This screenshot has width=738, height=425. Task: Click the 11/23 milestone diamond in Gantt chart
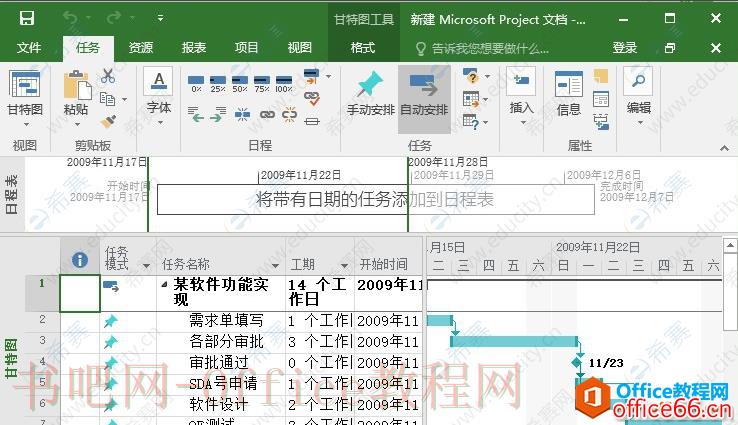coord(577,362)
